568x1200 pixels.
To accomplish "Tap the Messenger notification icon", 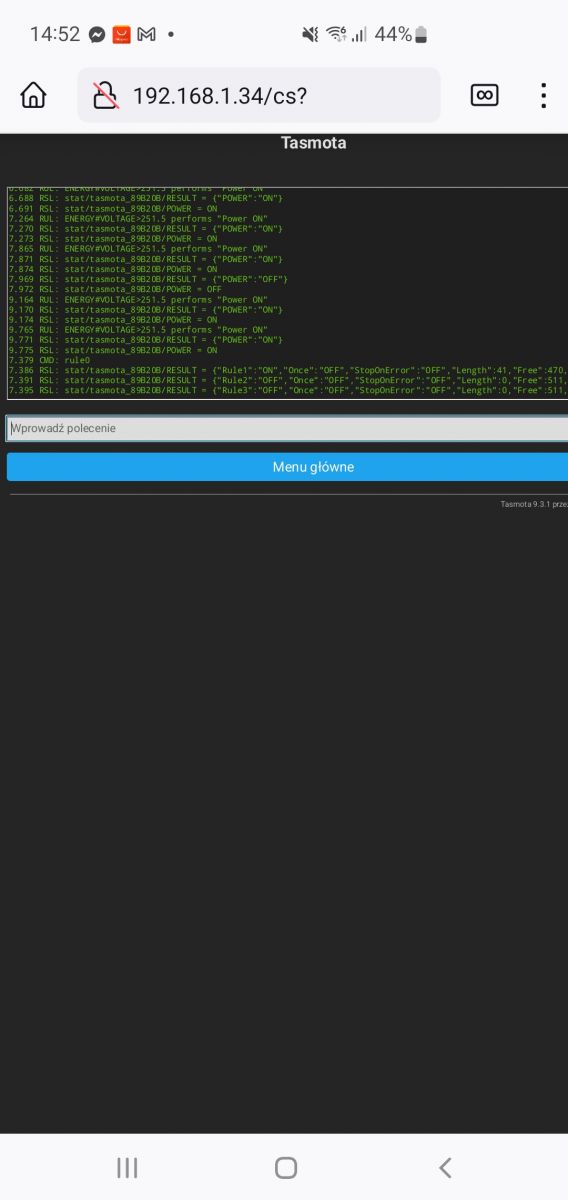I will coord(97,34).
